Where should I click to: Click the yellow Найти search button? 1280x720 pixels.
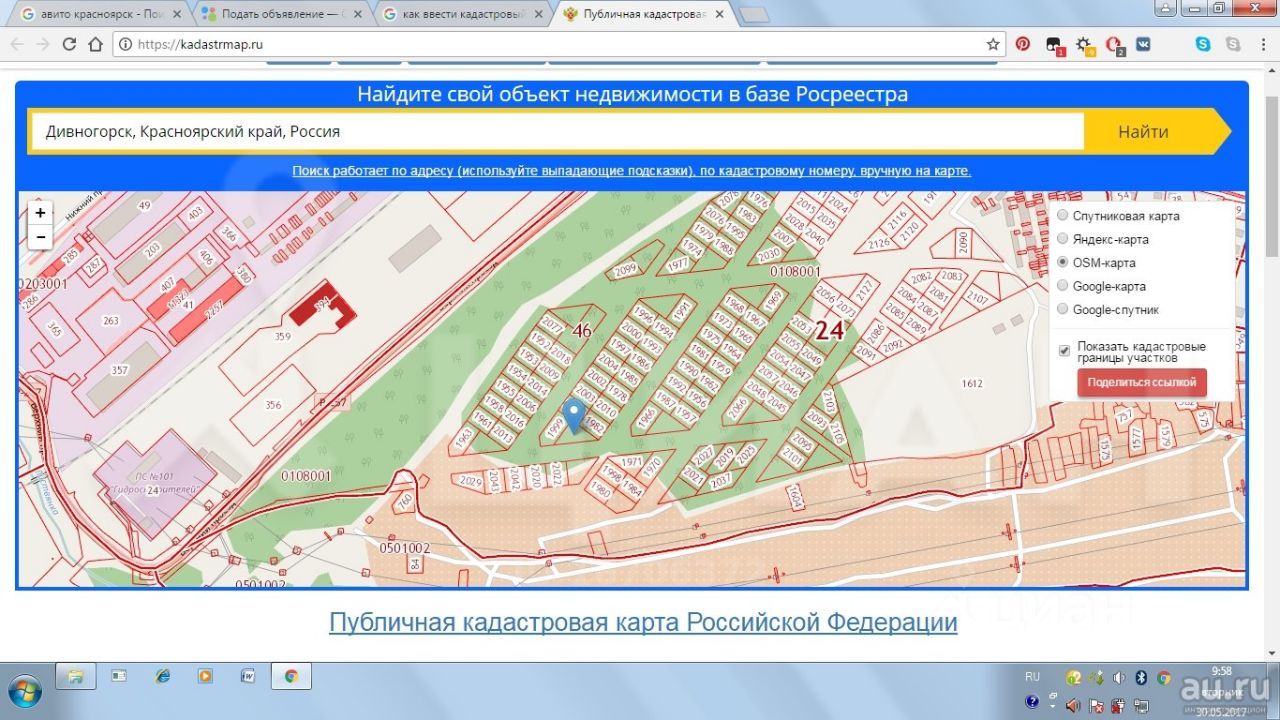(x=1143, y=131)
